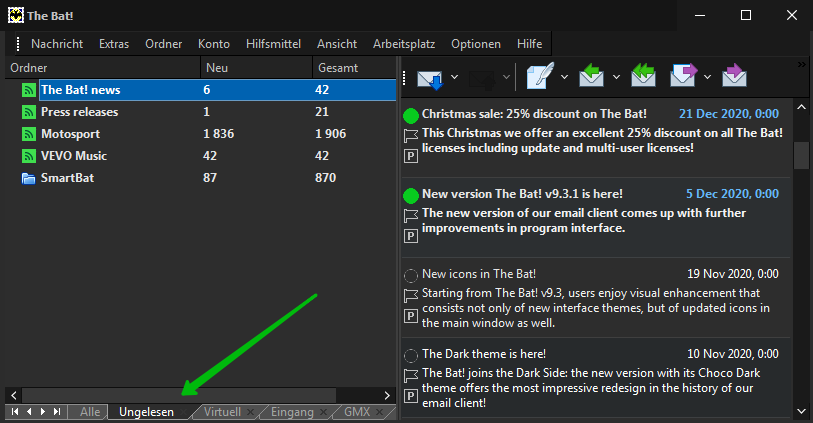The image size is (813, 423).
Task: Click P park icon on New version v9.3.1
Action: point(411,236)
